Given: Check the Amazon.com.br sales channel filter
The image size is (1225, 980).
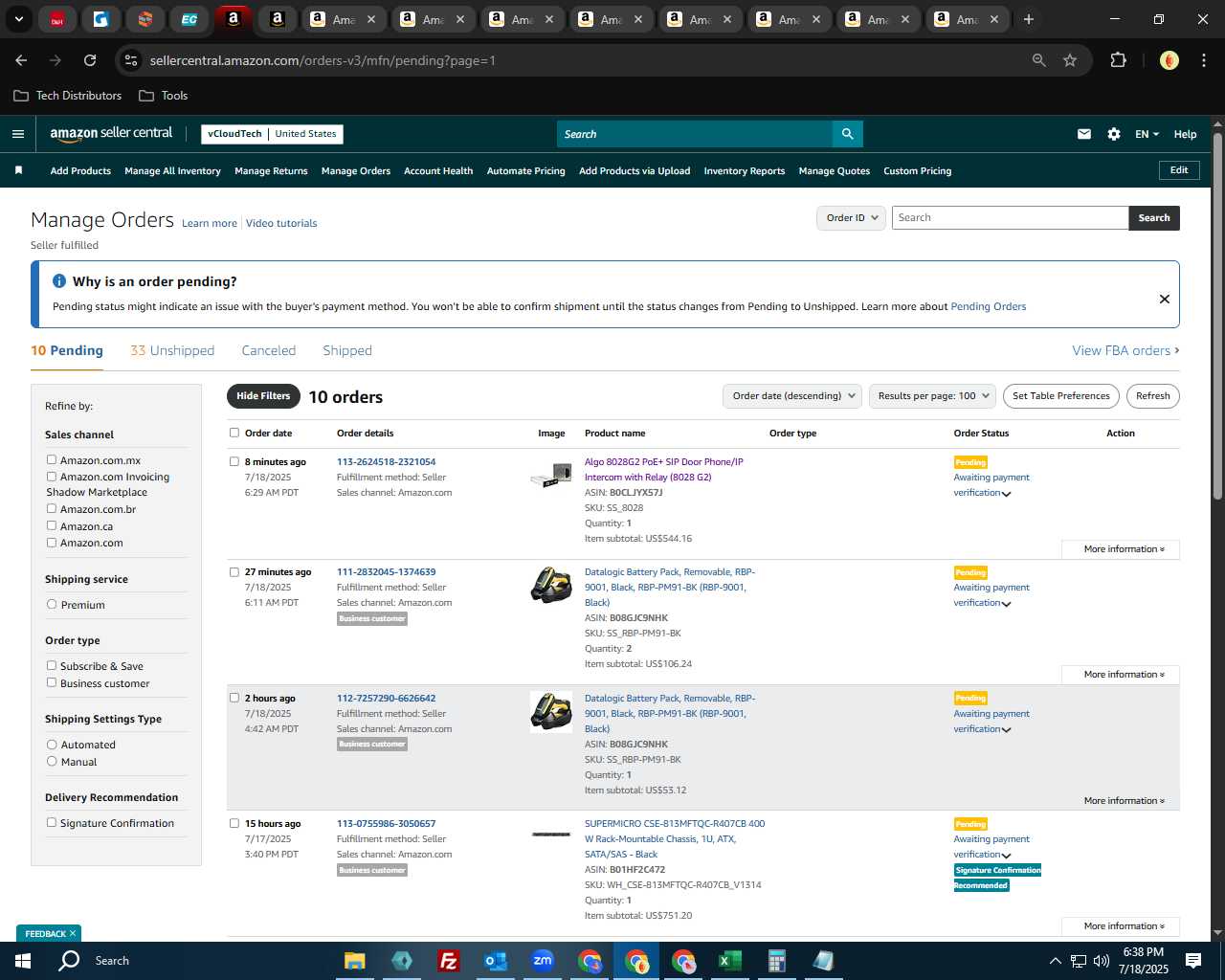Looking at the screenshot, I should click(x=52, y=508).
